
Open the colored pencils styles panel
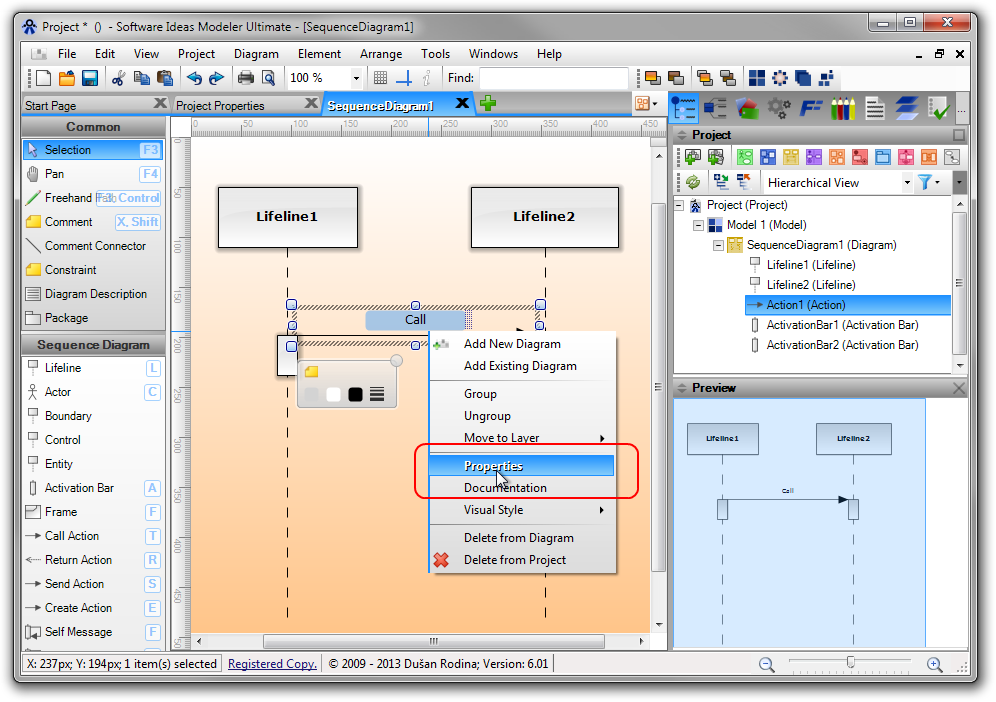tap(843, 109)
